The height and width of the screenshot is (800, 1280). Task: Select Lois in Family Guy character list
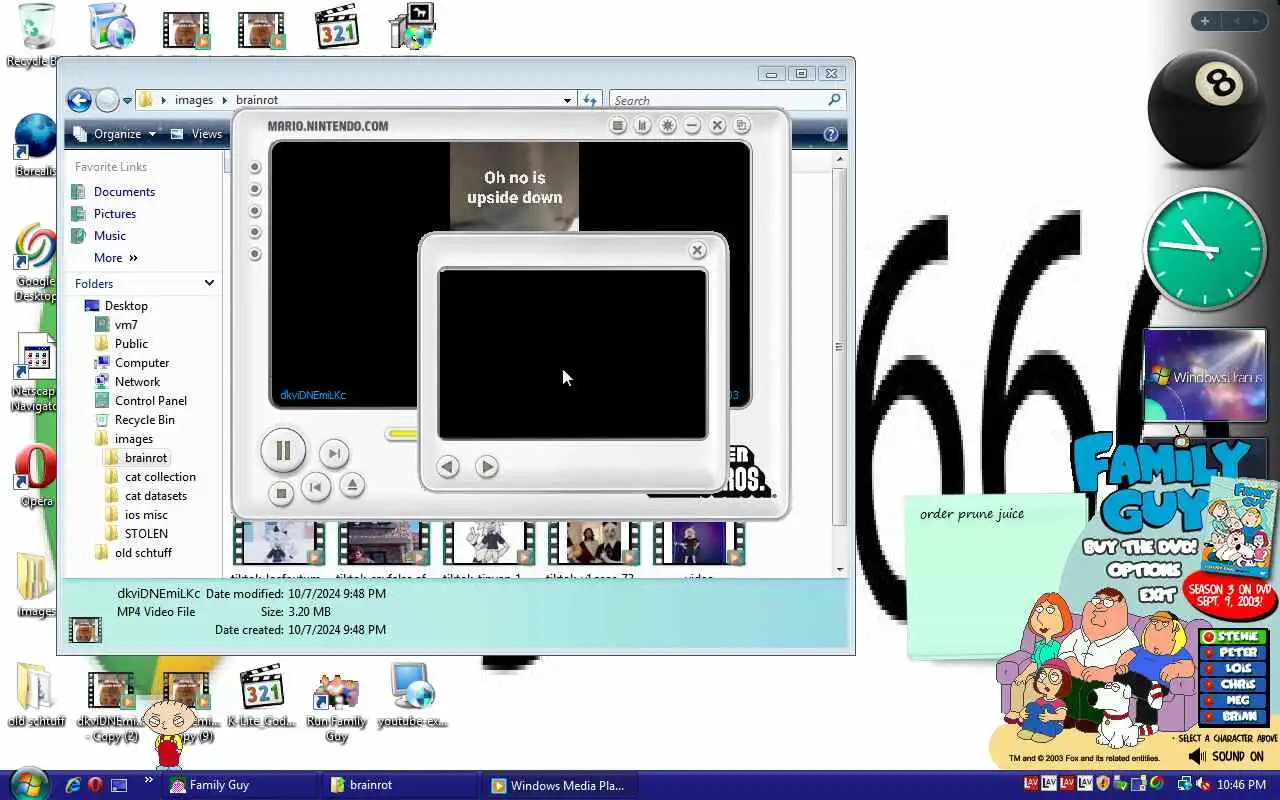[1234, 668]
